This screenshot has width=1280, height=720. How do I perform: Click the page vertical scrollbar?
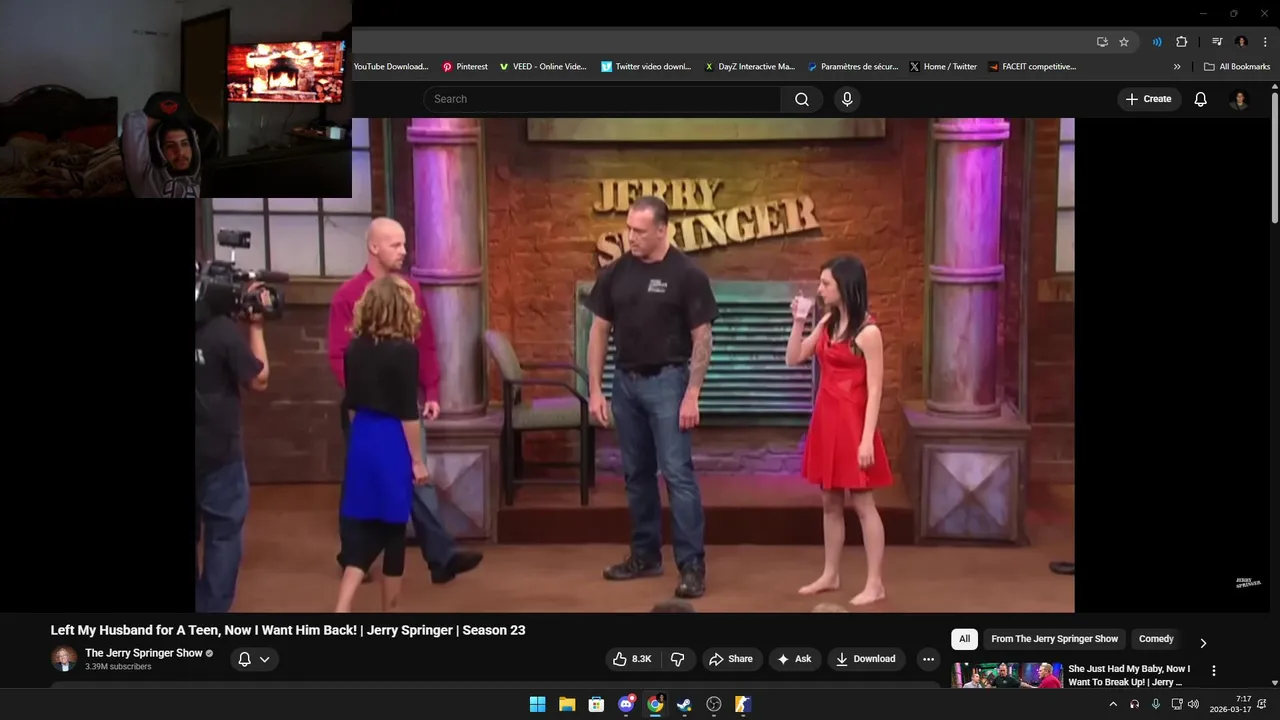click(x=1275, y=160)
